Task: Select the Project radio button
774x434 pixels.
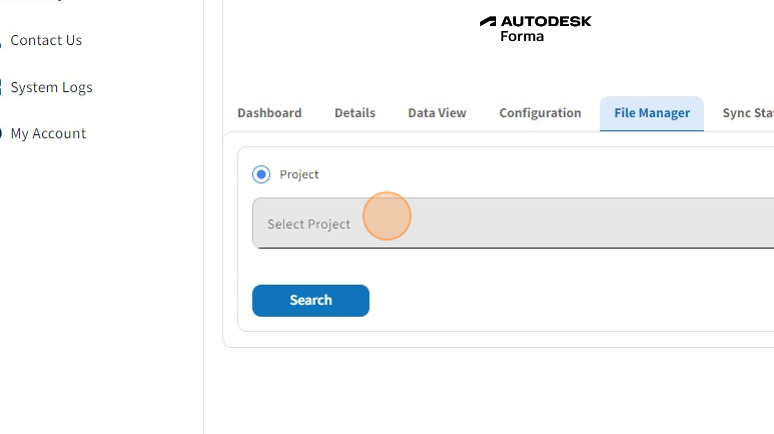Action: click(x=262, y=174)
